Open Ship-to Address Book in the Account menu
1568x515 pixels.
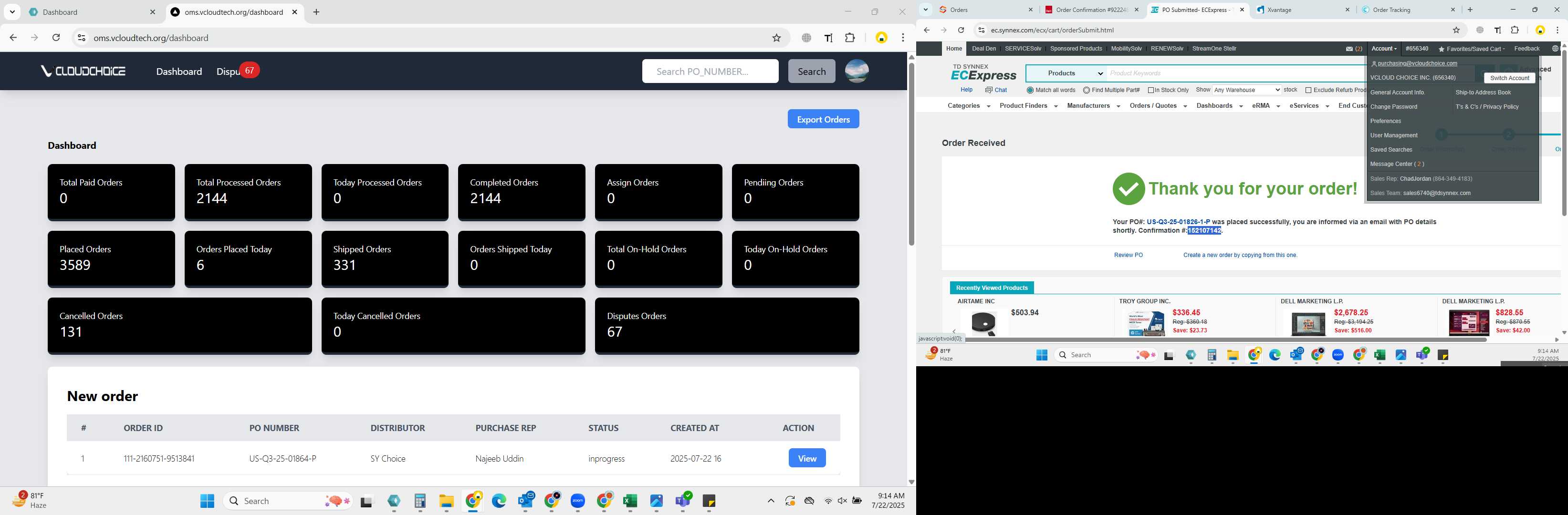click(1483, 93)
